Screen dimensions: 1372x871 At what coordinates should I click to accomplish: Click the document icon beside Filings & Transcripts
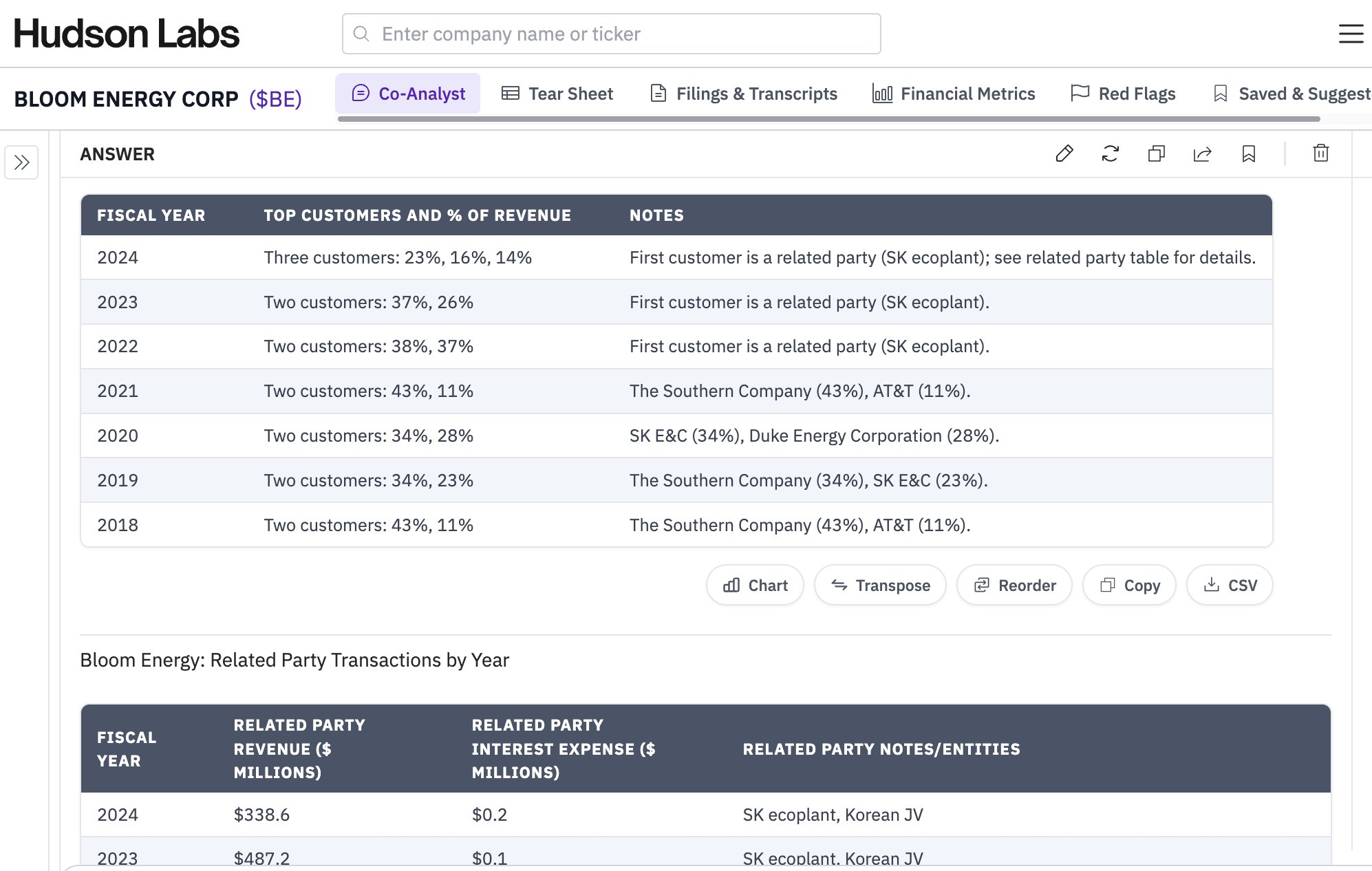point(656,93)
